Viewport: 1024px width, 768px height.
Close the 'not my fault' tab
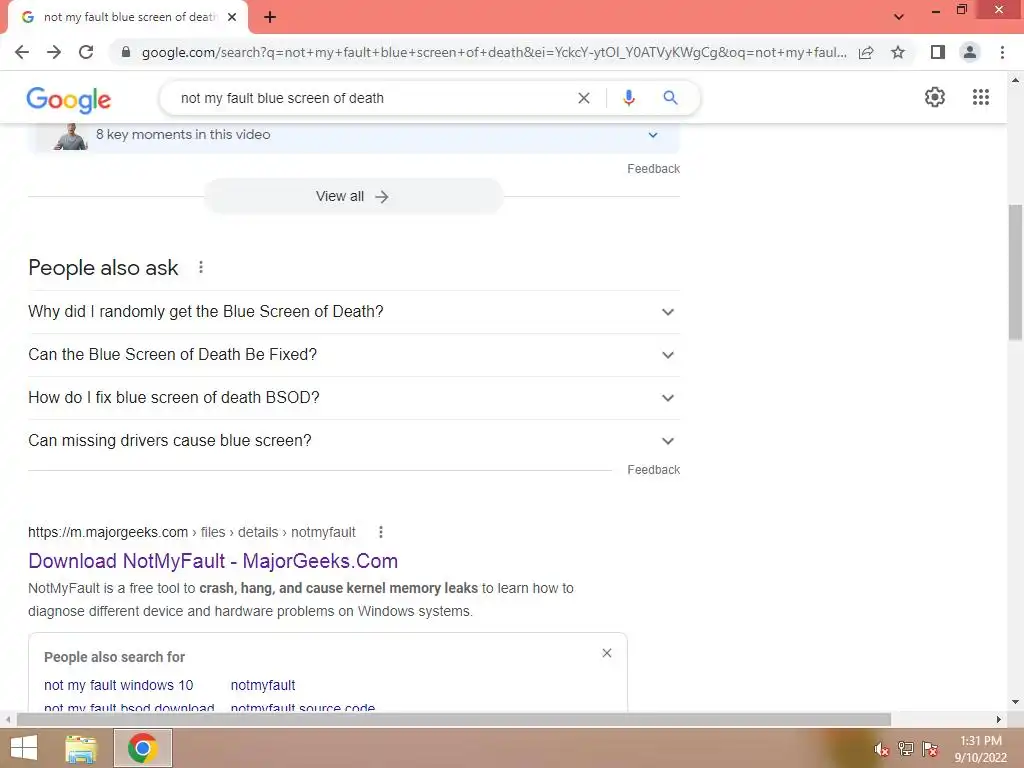pyautogui.click(x=232, y=17)
